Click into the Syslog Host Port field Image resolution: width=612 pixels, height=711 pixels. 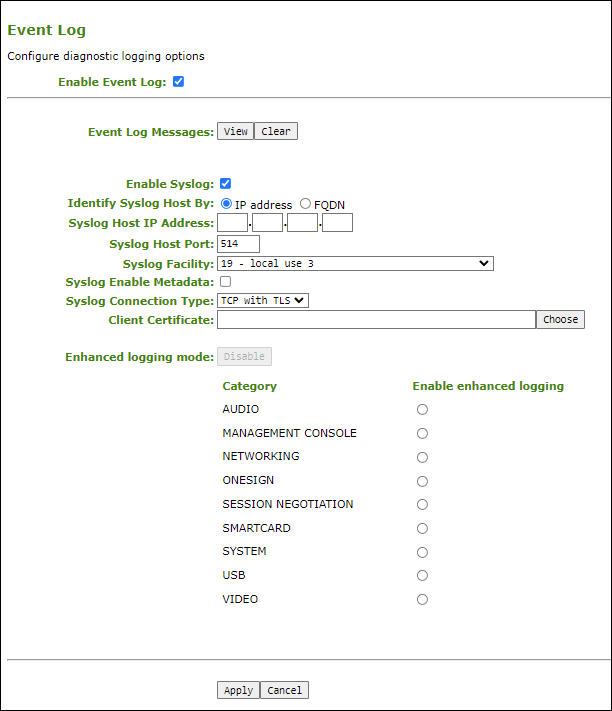click(x=238, y=244)
